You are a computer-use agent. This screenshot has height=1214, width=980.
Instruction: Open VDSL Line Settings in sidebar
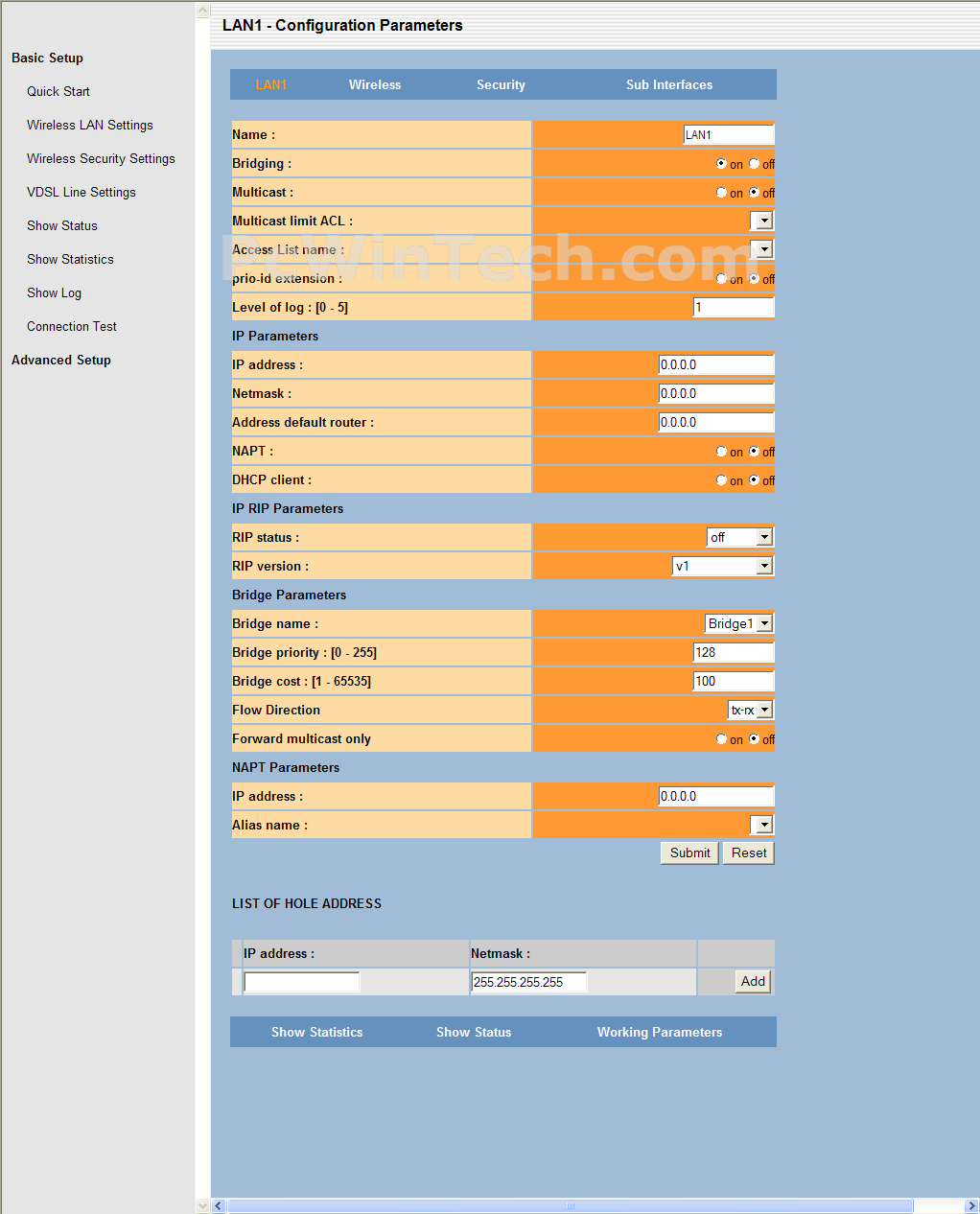(x=82, y=192)
